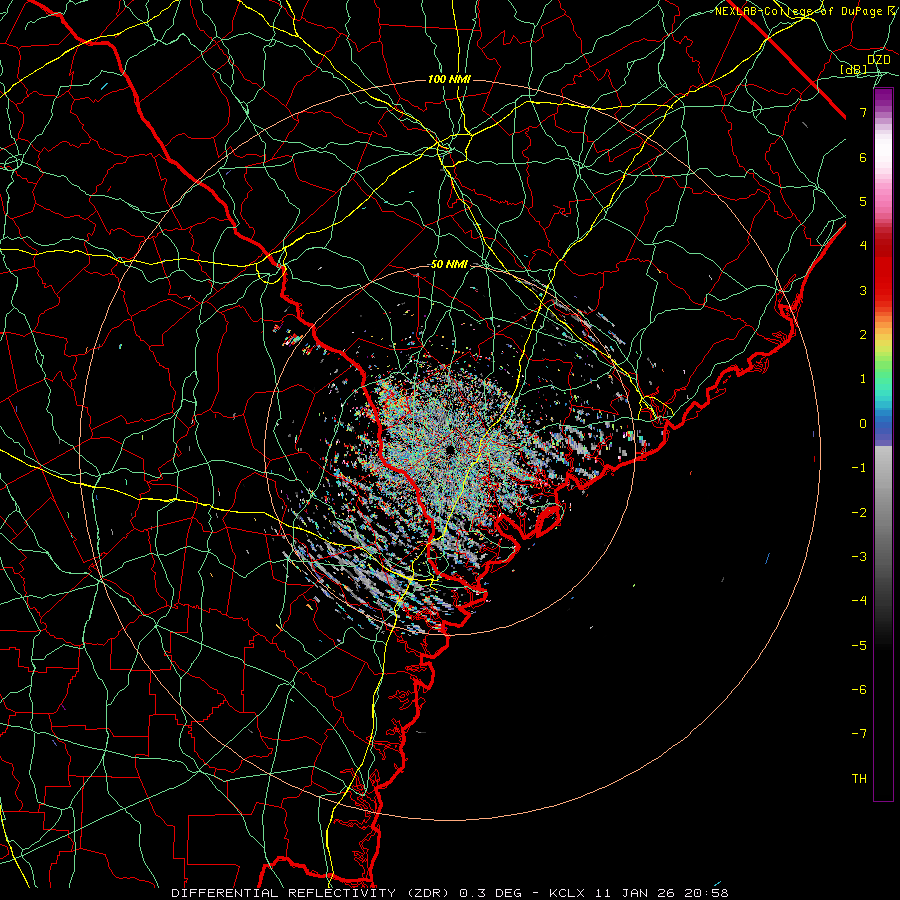The width and height of the screenshot is (900, 900).
Task: Click the positive "2" scale value
Action: [x=863, y=335]
